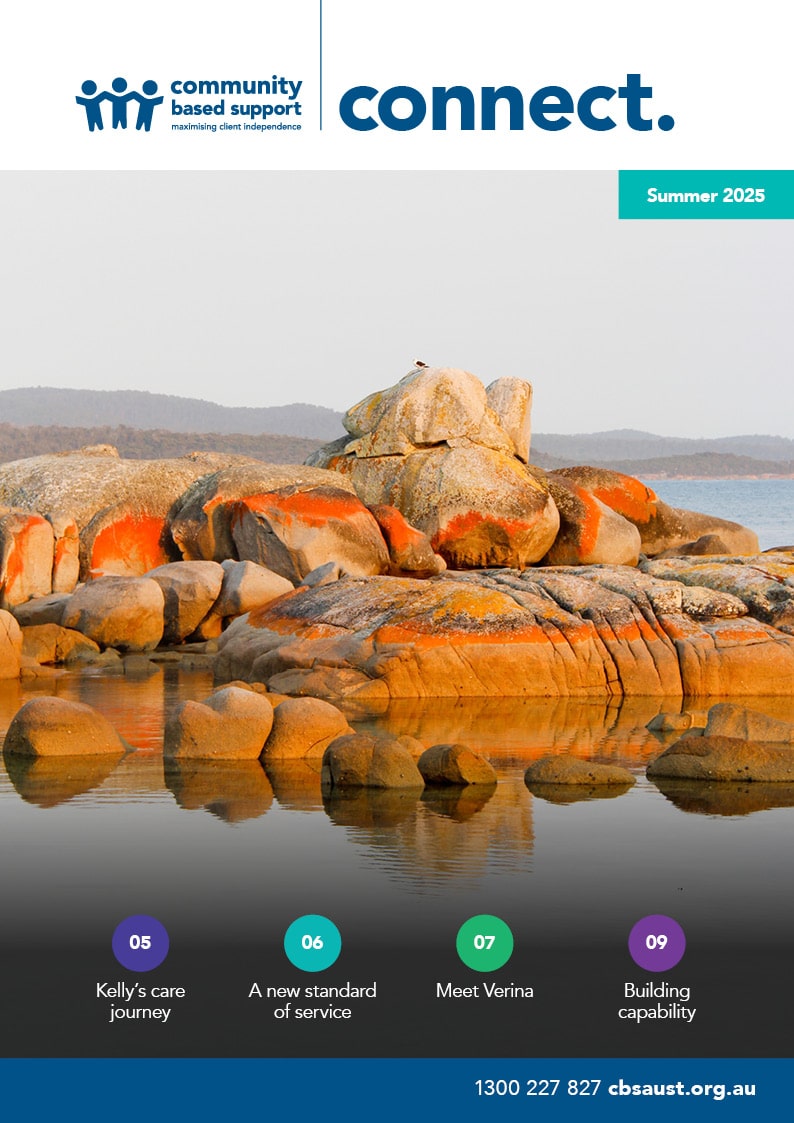This screenshot has width=794, height=1123.
Task: Visit the cbsaust.org.au website link
Action: (x=682, y=1088)
